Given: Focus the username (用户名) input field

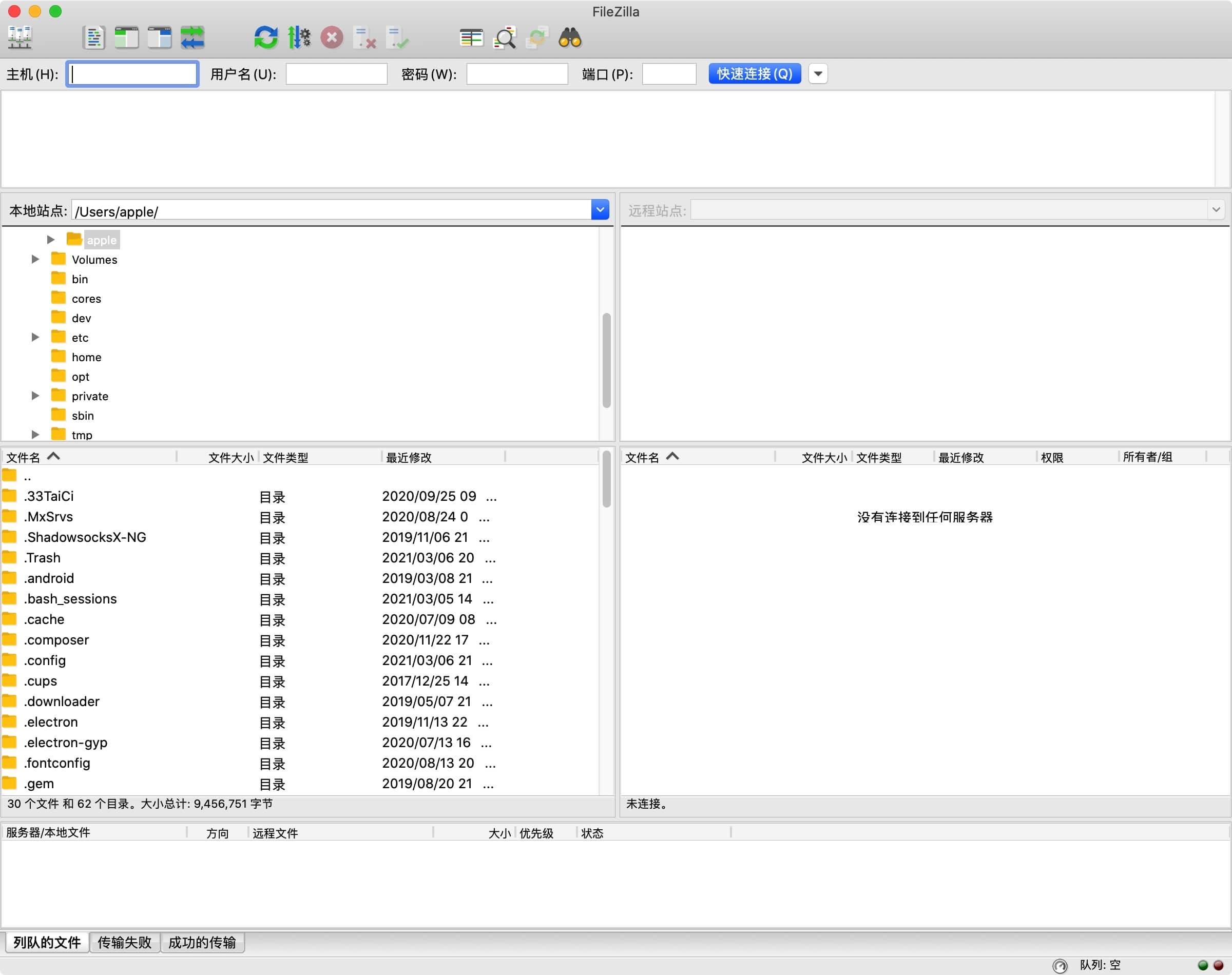Looking at the screenshot, I should click(x=336, y=74).
